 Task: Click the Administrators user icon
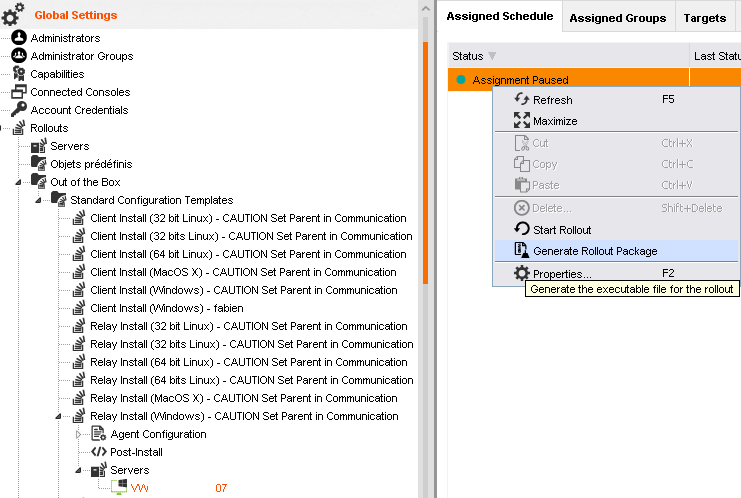pos(19,37)
